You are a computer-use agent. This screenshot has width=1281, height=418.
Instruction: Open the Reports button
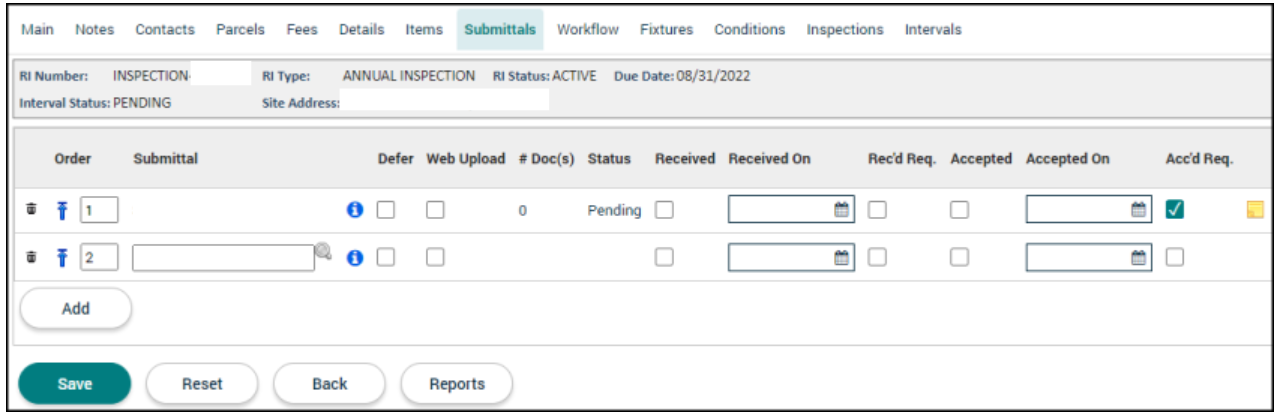coord(457,384)
